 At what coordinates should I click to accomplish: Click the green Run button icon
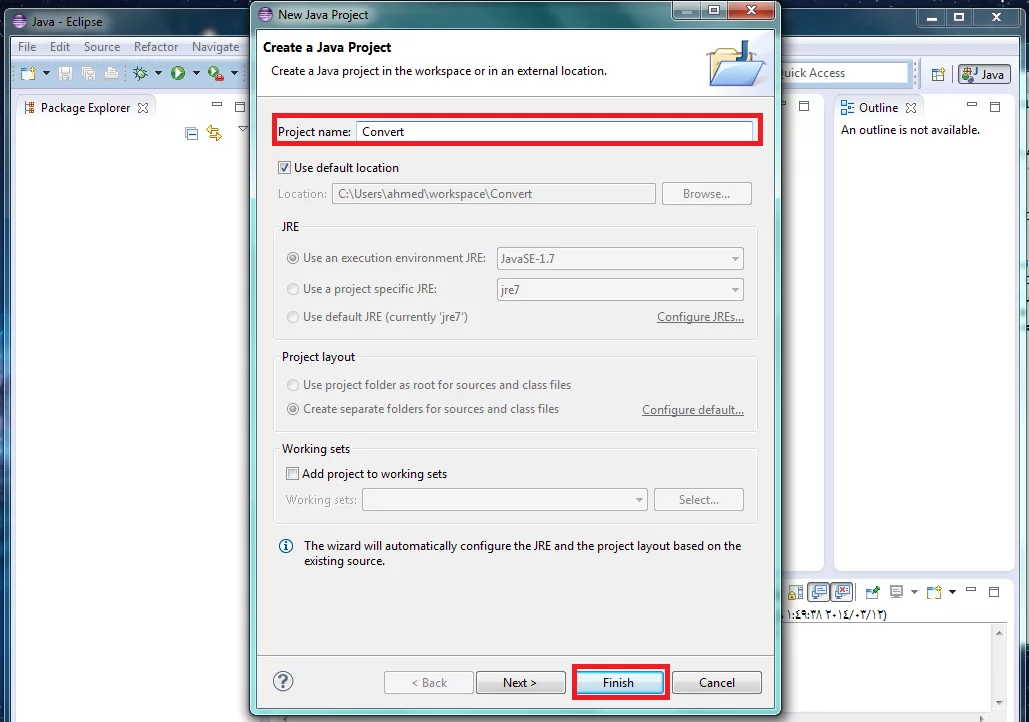tap(177, 73)
